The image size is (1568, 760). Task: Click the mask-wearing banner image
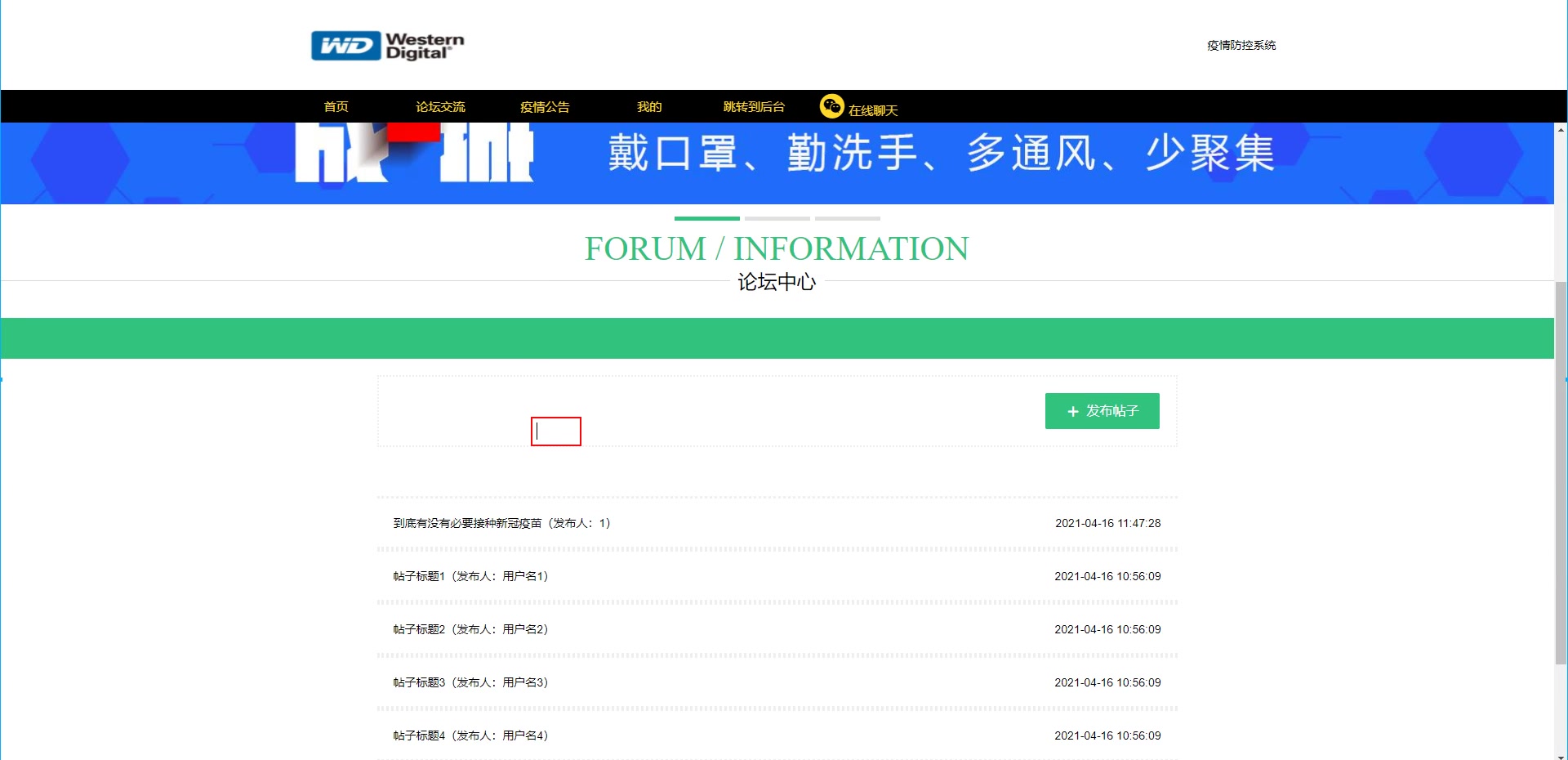(x=777, y=163)
